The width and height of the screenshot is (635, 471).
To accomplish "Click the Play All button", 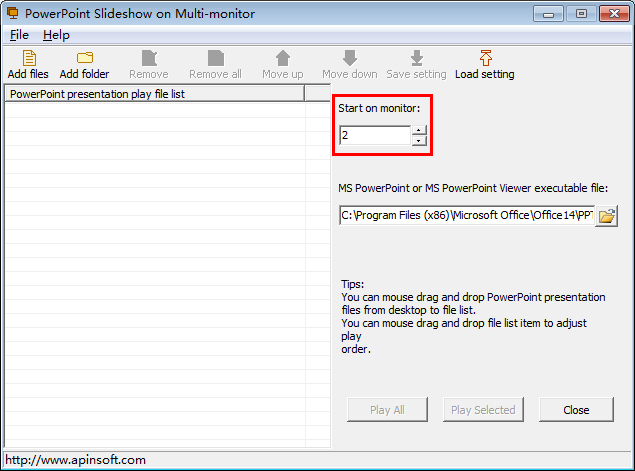I will [387, 410].
